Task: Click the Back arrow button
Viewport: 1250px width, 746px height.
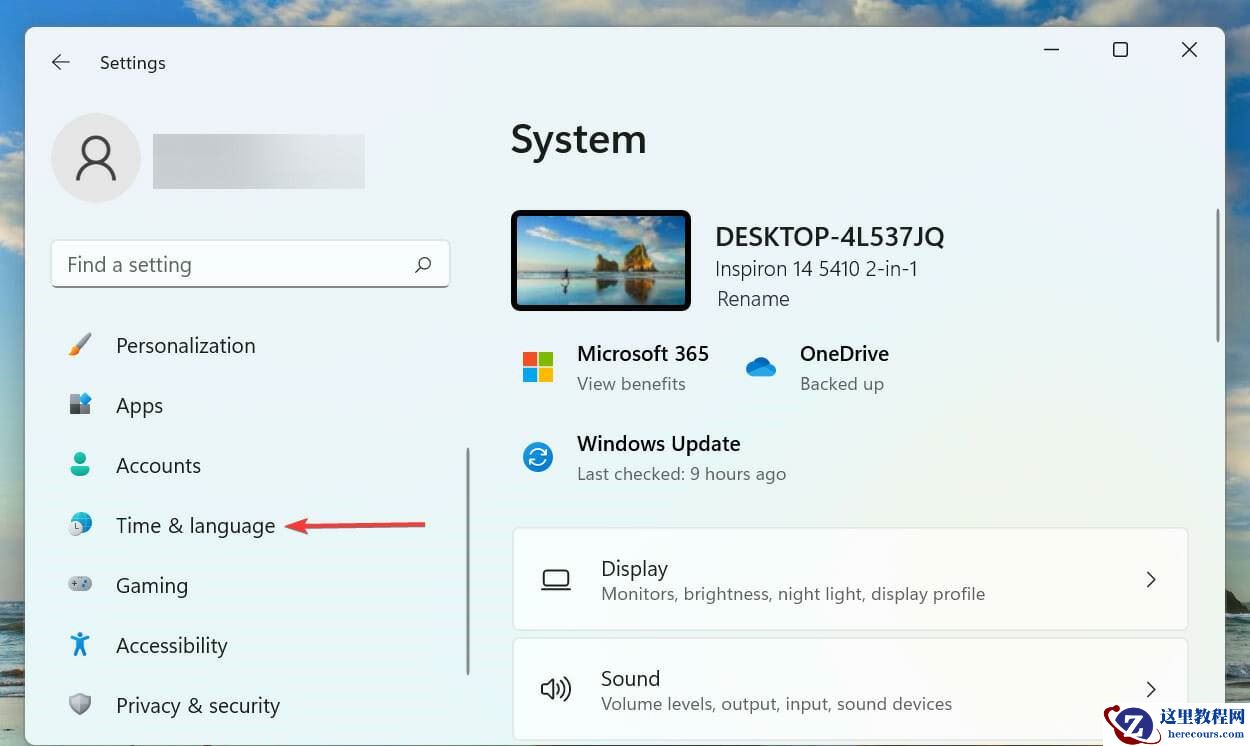Action: point(60,62)
